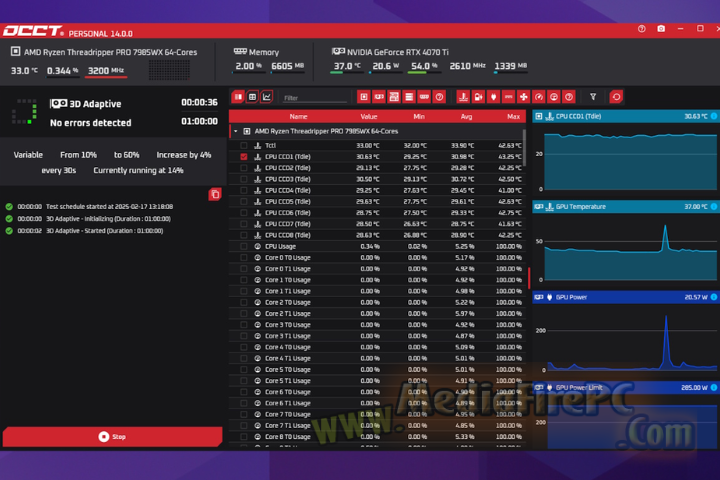This screenshot has height=480, width=720.
Task: Select the 'Core 2 T1 Usage' row name
Action: tap(288, 314)
